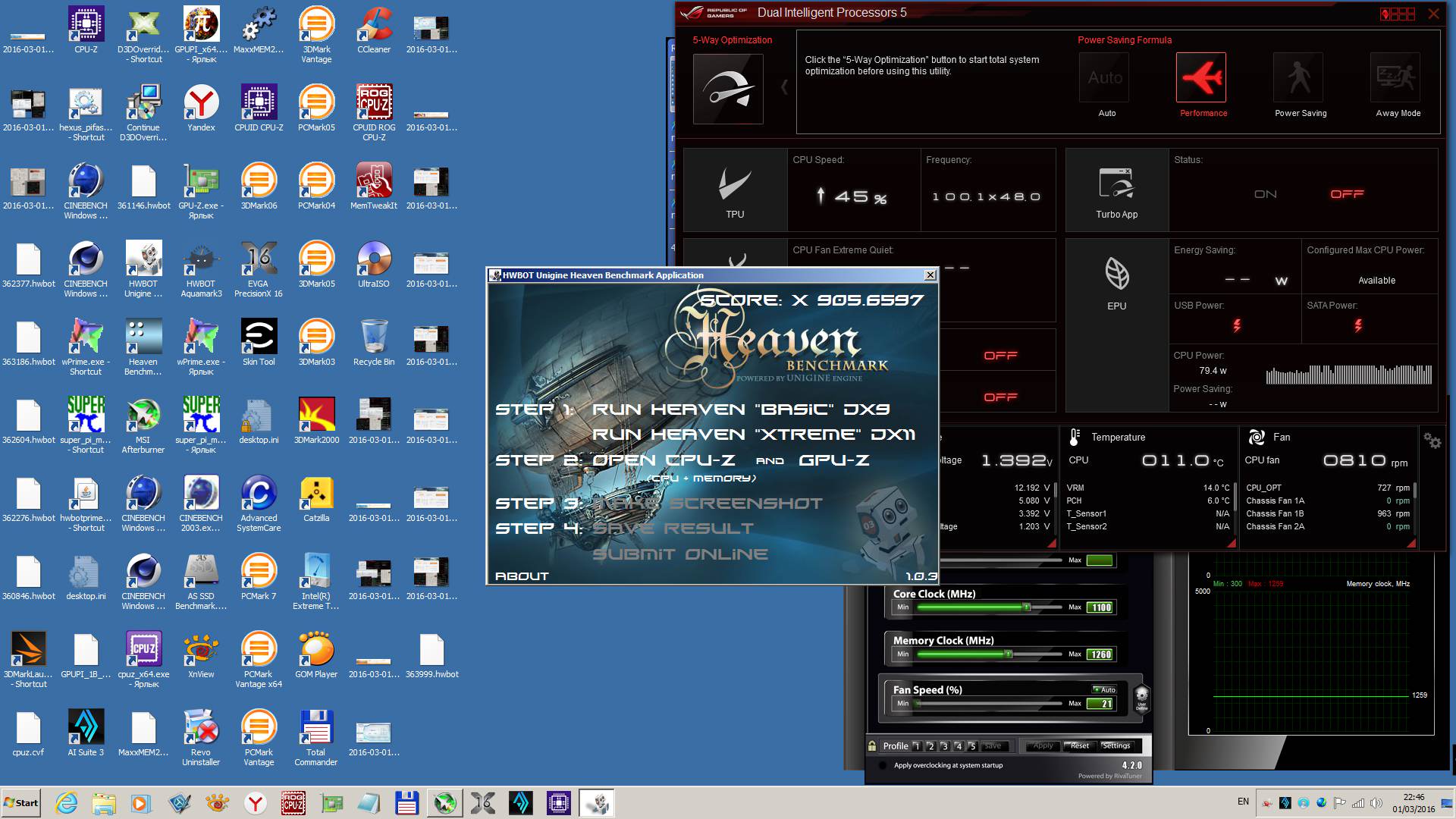
Task: Open monitoring settings gear in AI Suite
Action: 1432,441
